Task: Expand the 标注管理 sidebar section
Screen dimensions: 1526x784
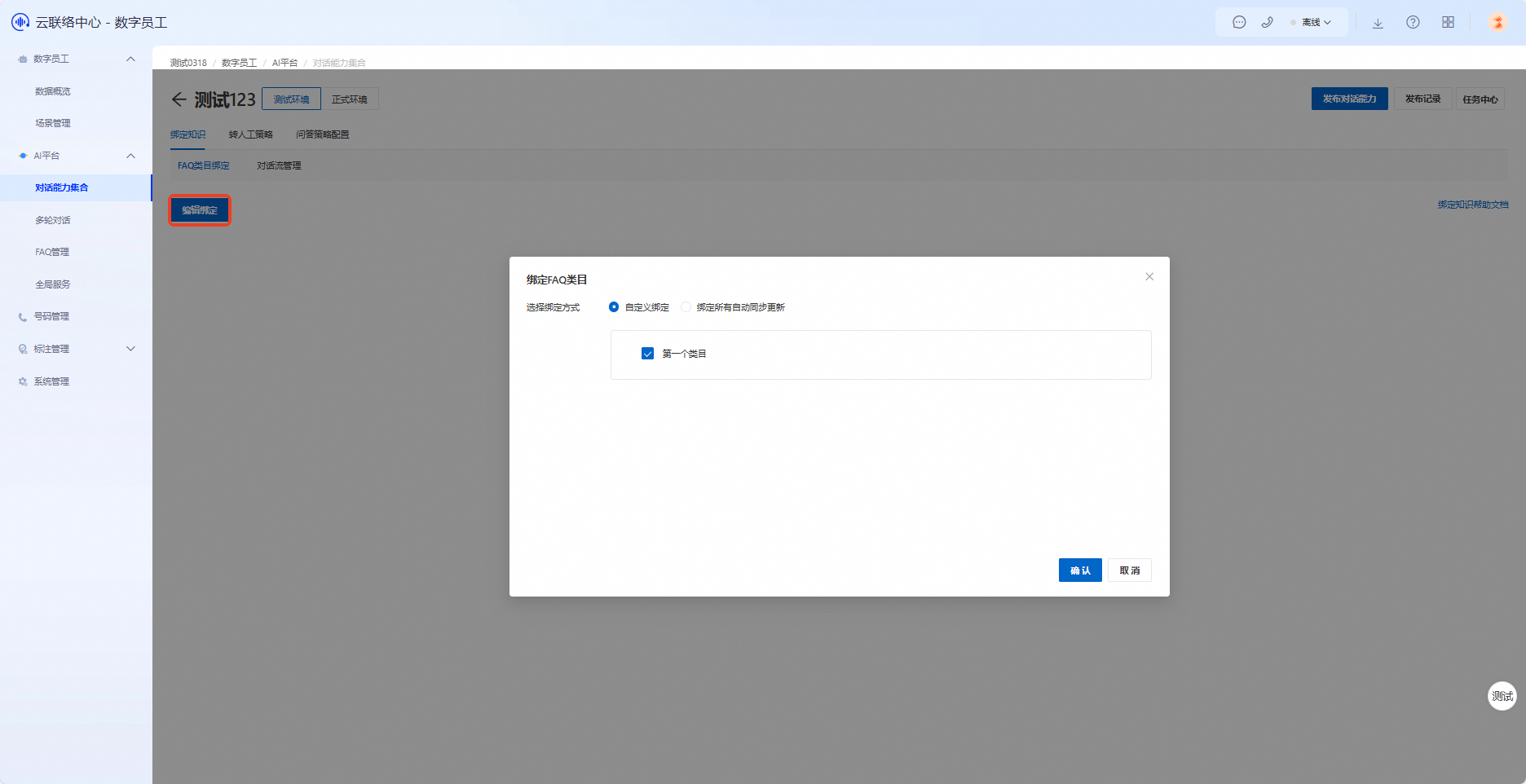Action: click(x=130, y=349)
